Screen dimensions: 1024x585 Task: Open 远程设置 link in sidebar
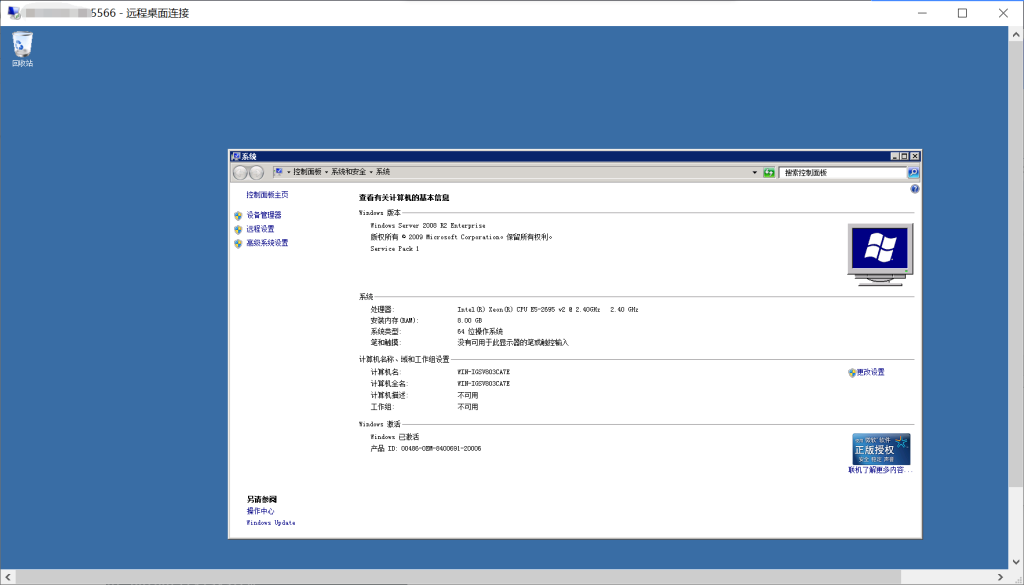coord(260,229)
